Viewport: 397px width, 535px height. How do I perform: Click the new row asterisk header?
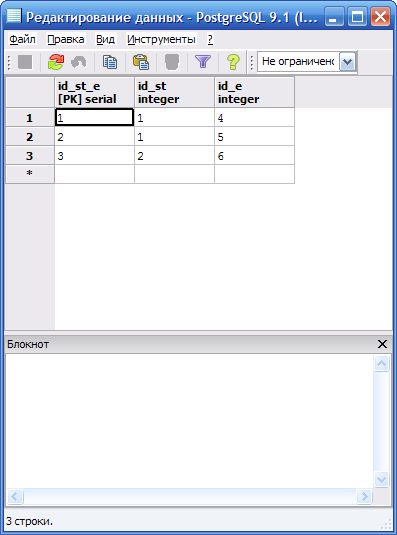click(30, 174)
